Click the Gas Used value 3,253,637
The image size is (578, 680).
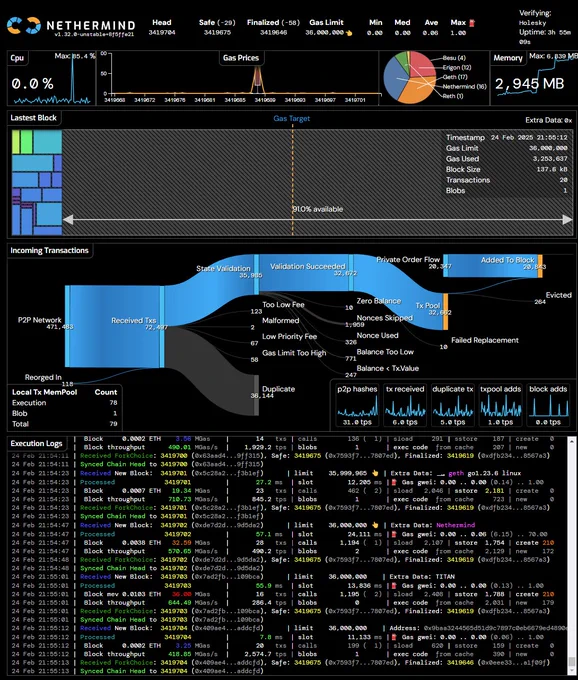[x=550, y=159]
